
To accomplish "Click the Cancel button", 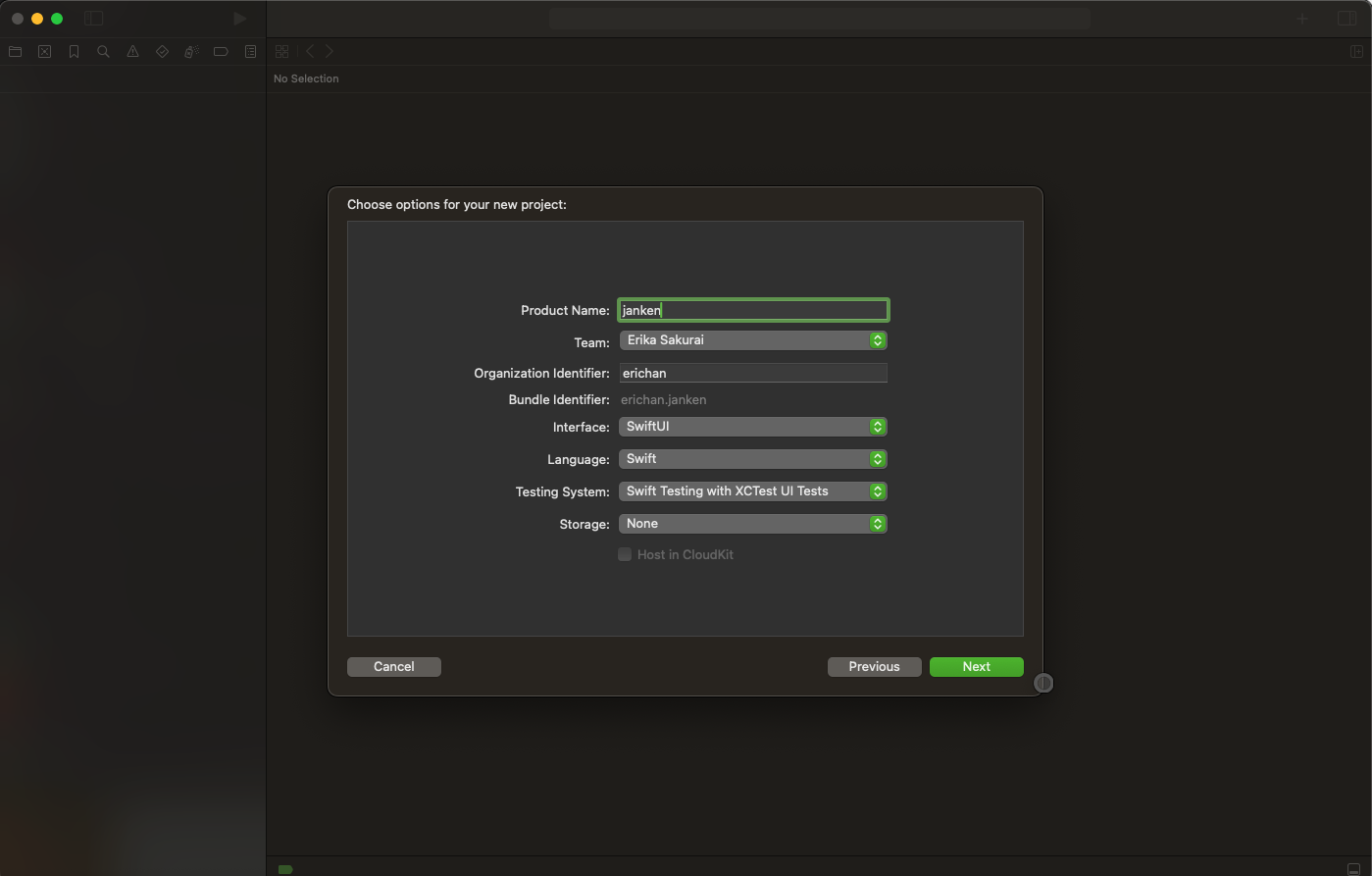I will (394, 667).
